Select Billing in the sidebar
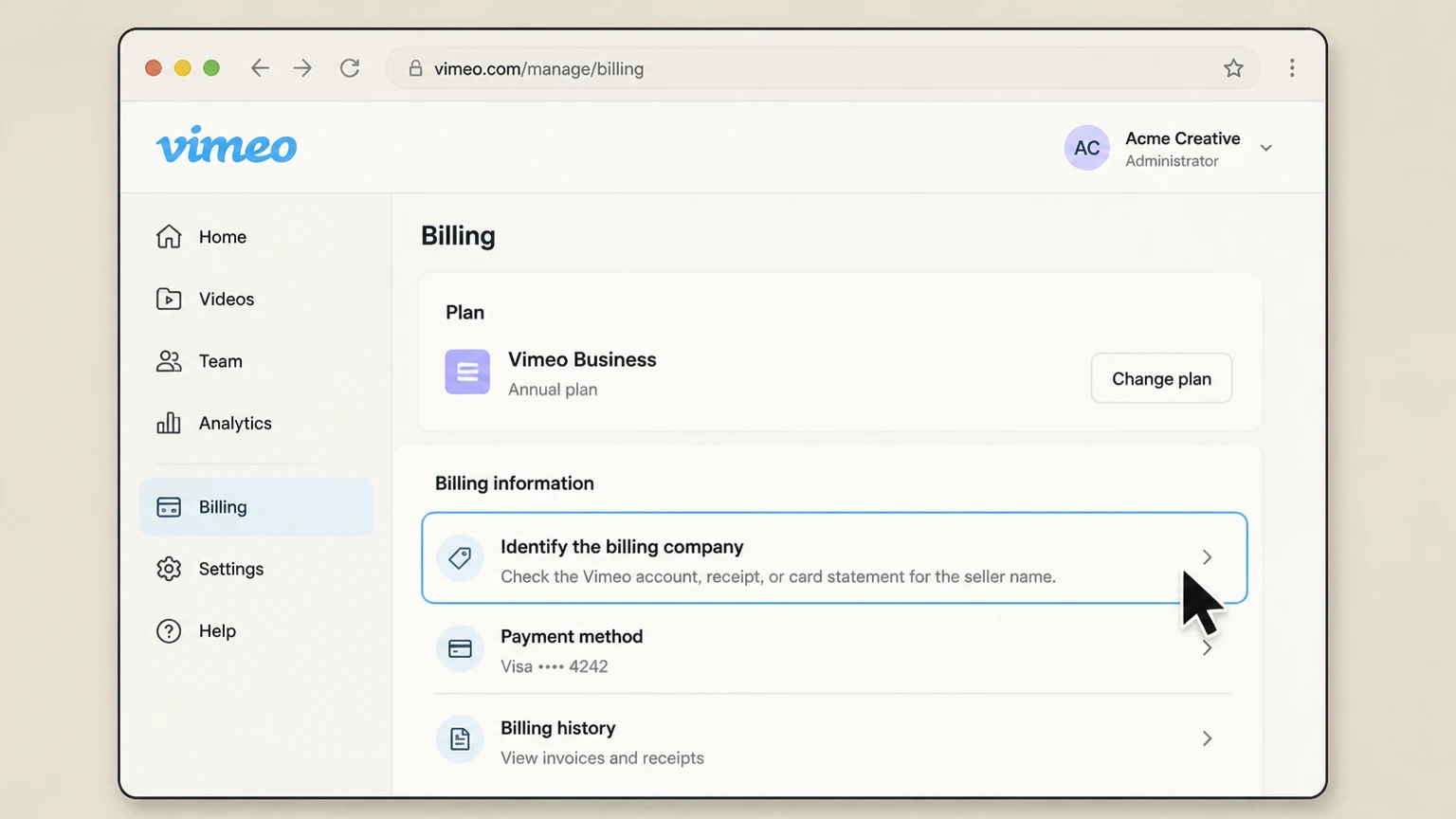 coord(256,507)
